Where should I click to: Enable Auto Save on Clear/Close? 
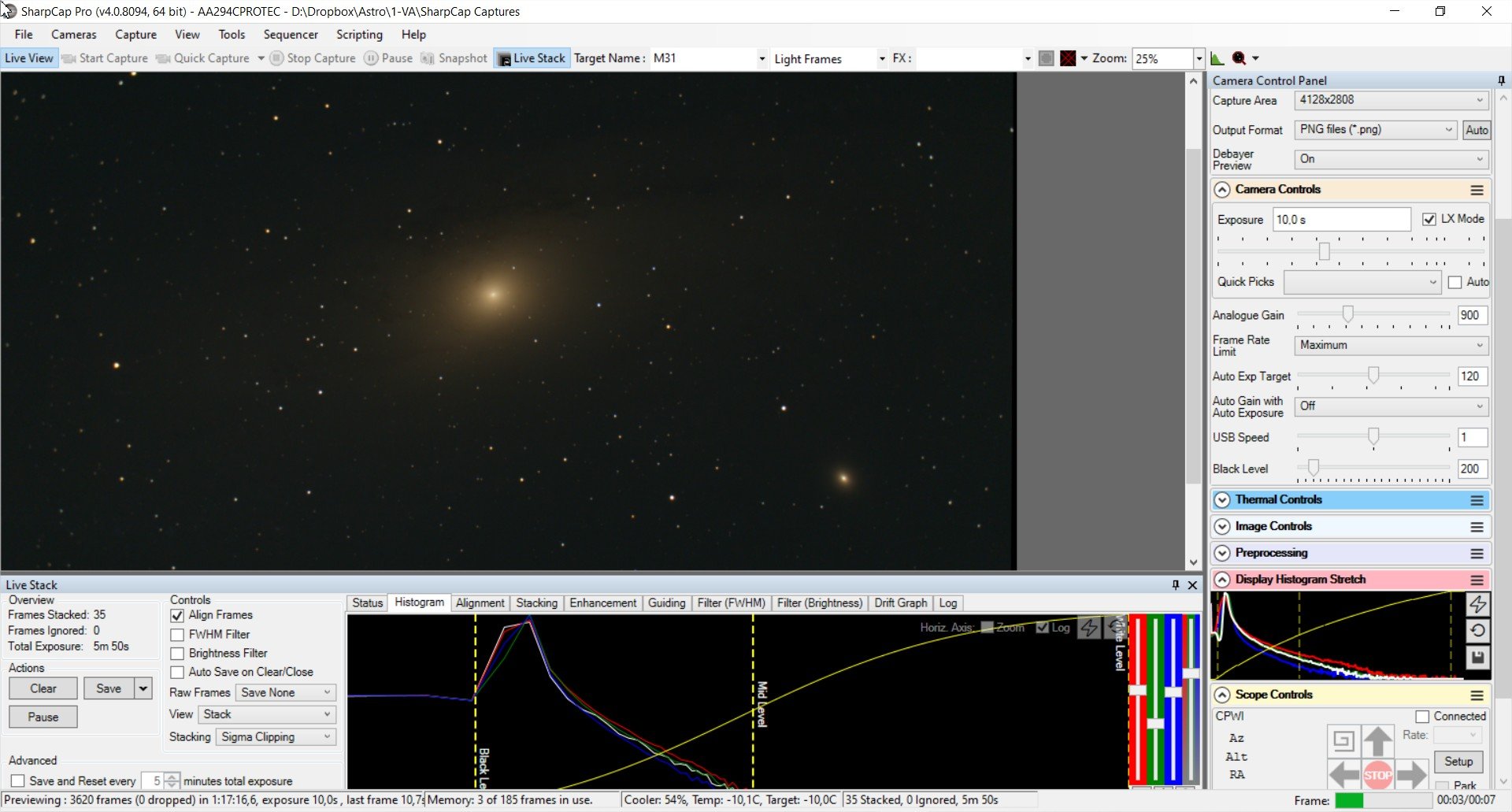[x=177, y=673]
